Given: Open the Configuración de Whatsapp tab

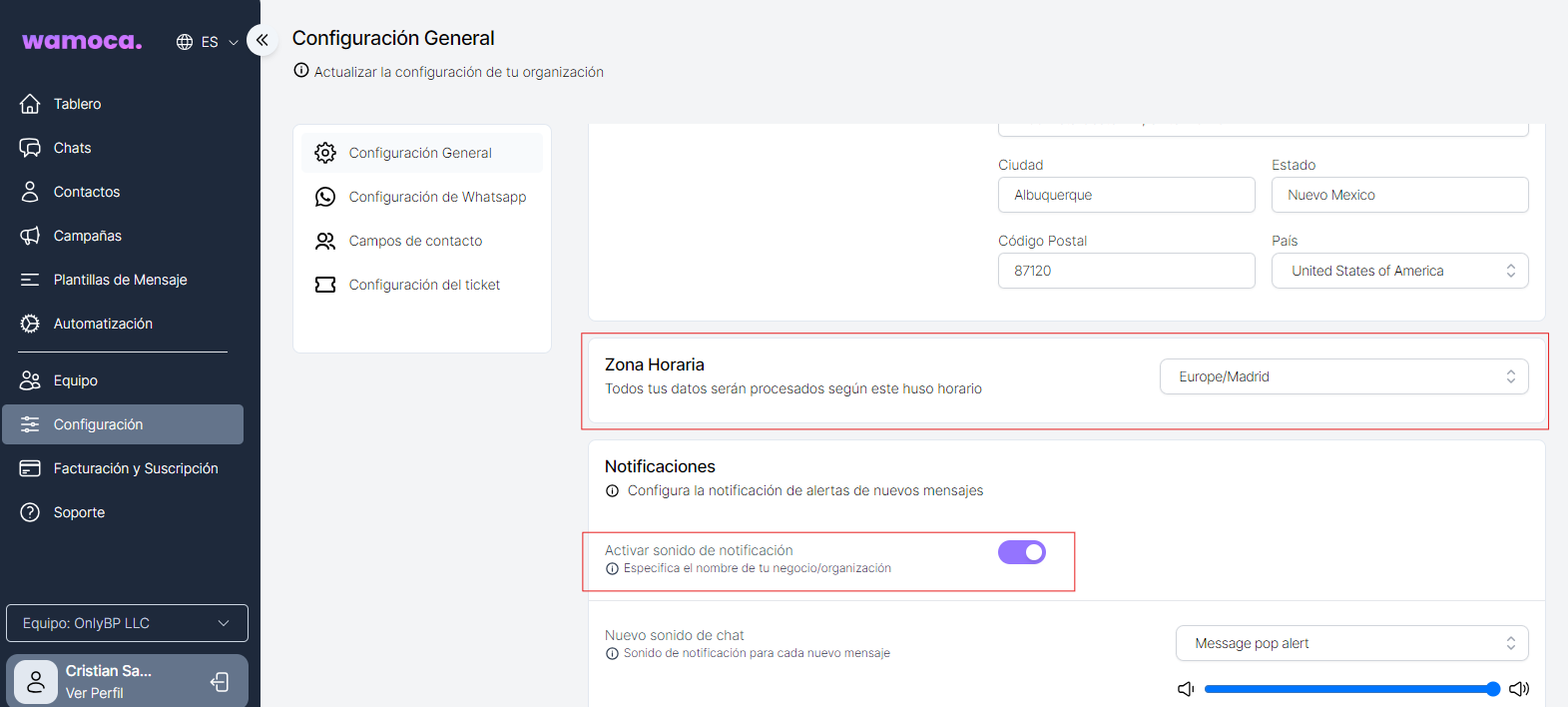Looking at the screenshot, I should (x=436, y=197).
